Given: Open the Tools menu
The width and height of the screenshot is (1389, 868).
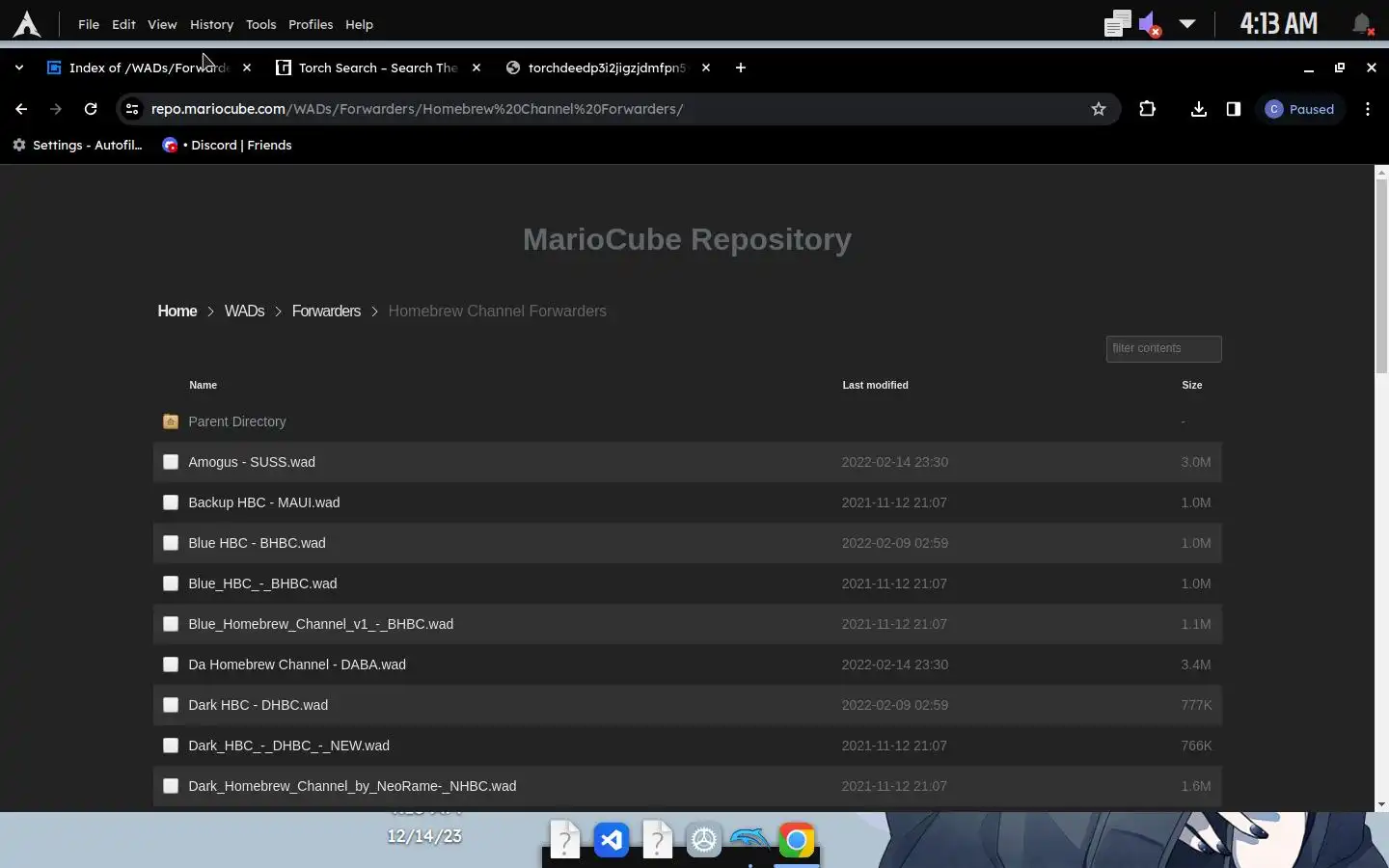Looking at the screenshot, I should (260, 24).
